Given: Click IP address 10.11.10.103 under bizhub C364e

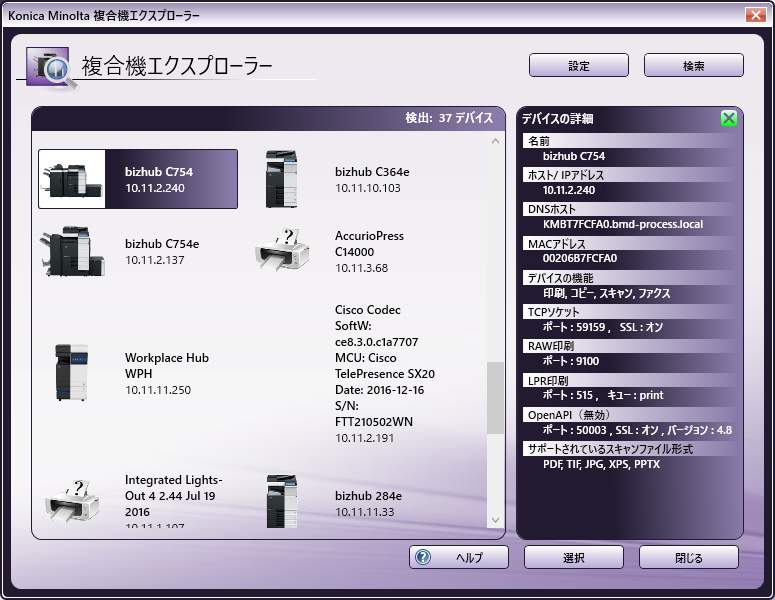Looking at the screenshot, I should click(x=368, y=188).
